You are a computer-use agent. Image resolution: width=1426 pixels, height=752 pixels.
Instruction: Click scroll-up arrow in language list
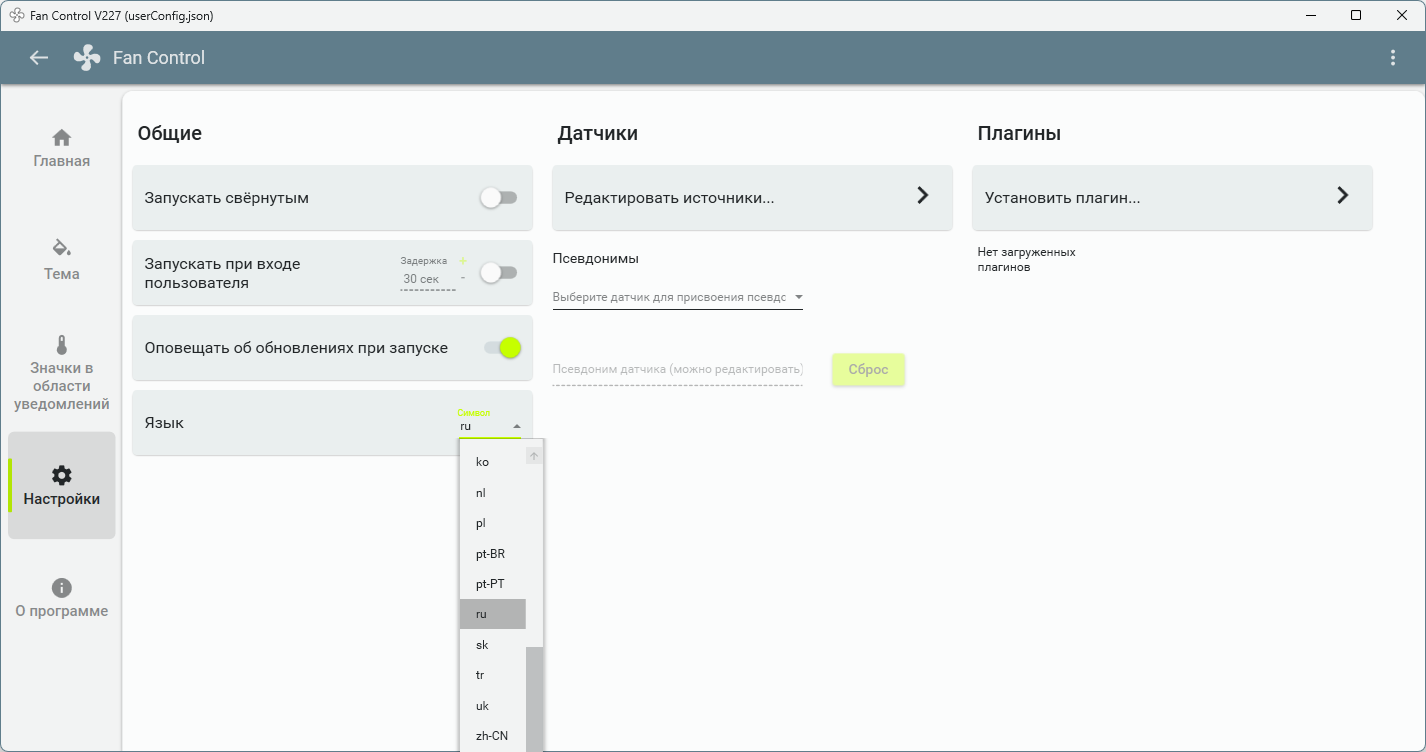coord(534,456)
